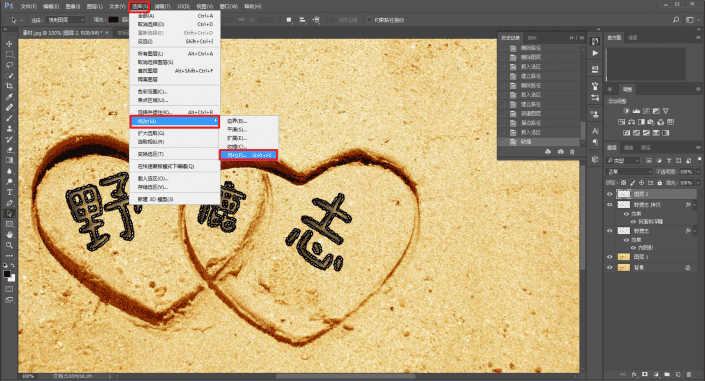The image size is (705, 381).
Task: Open the 3D panel cube icon
Action: click(595, 159)
